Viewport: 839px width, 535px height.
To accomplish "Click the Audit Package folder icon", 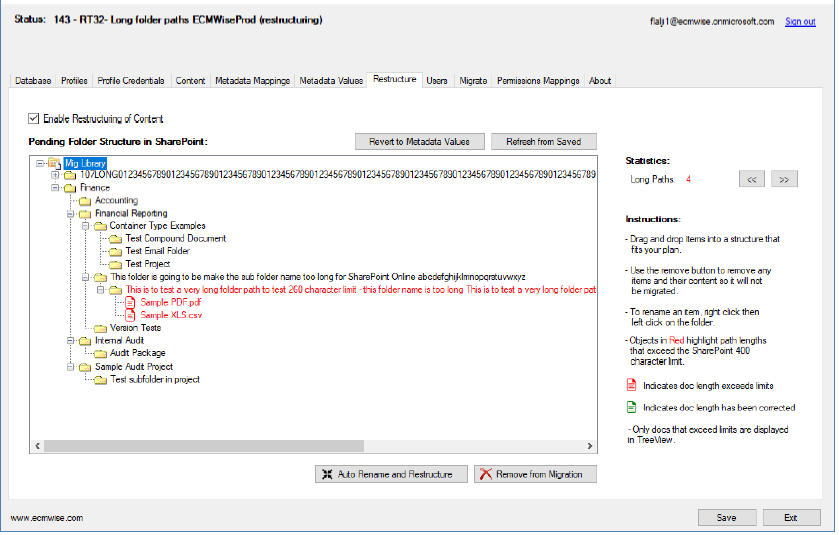I will pos(100,353).
